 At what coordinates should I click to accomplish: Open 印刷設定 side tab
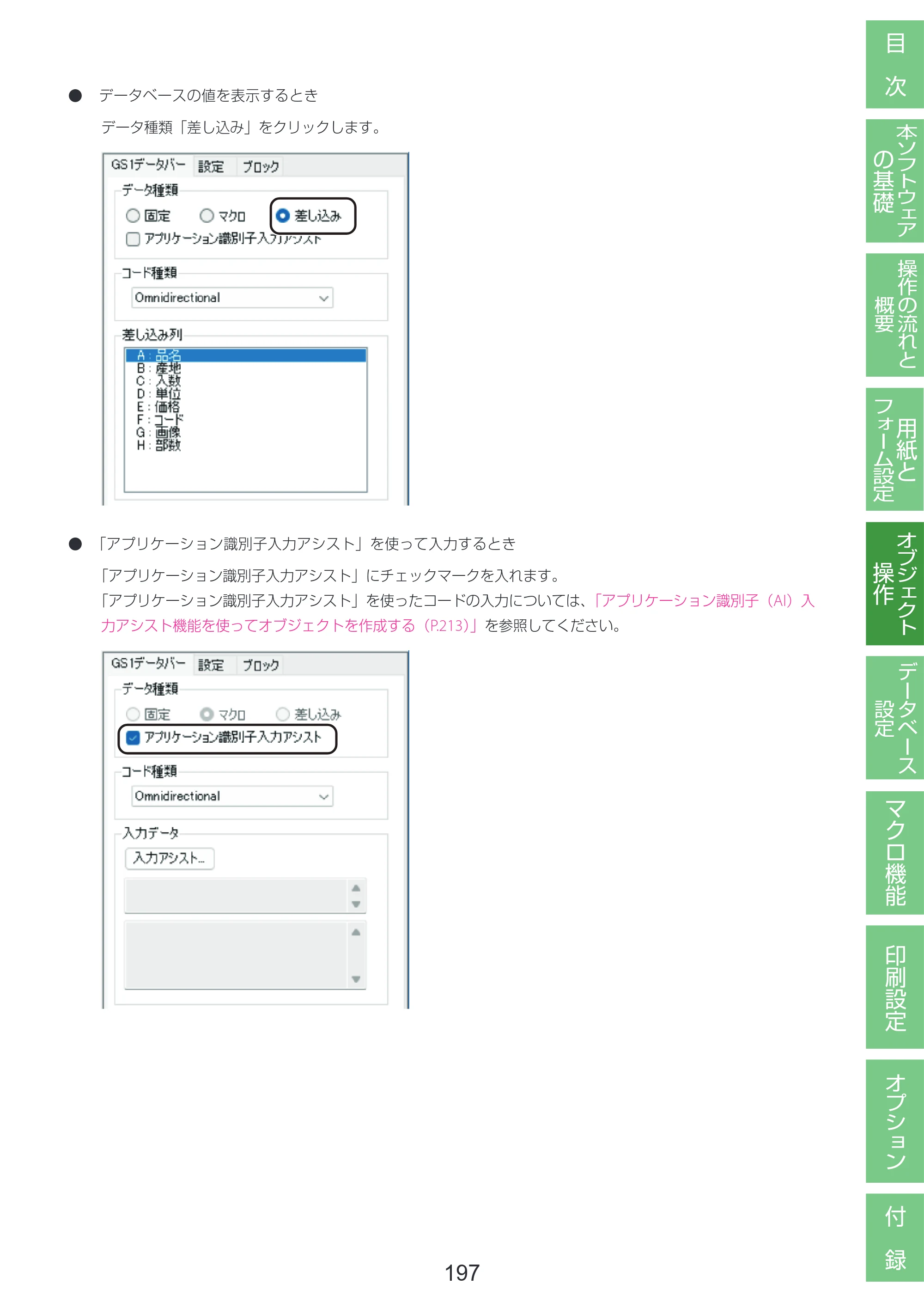point(895,987)
